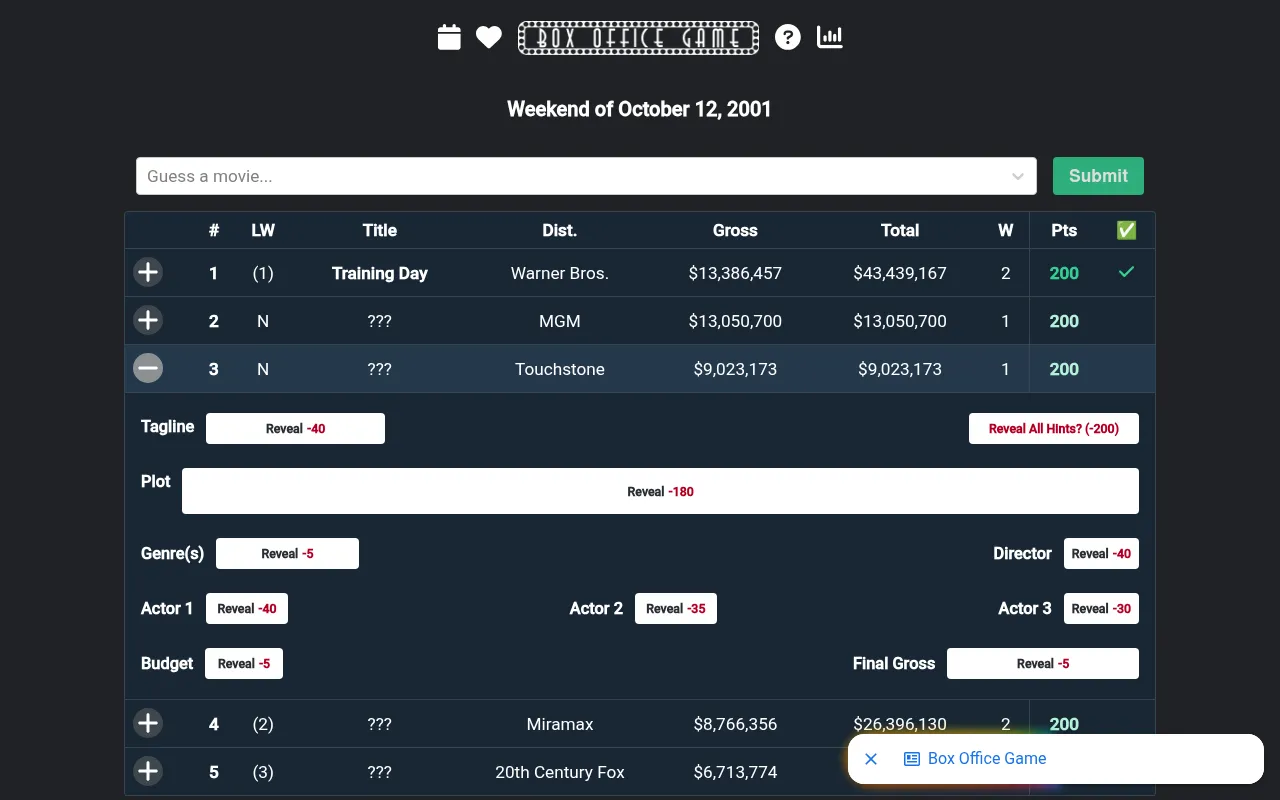Open the statistics bar chart icon

coord(830,37)
